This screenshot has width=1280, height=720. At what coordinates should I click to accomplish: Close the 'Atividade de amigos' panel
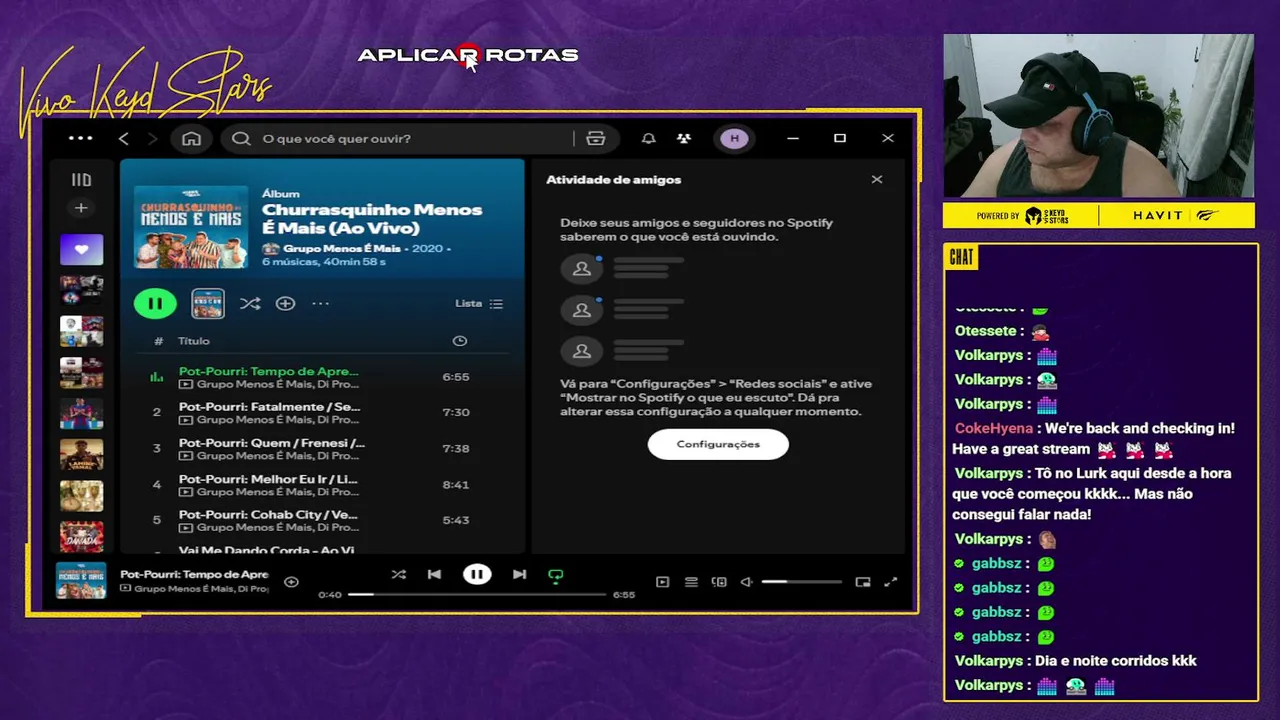click(x=877, y=180)
